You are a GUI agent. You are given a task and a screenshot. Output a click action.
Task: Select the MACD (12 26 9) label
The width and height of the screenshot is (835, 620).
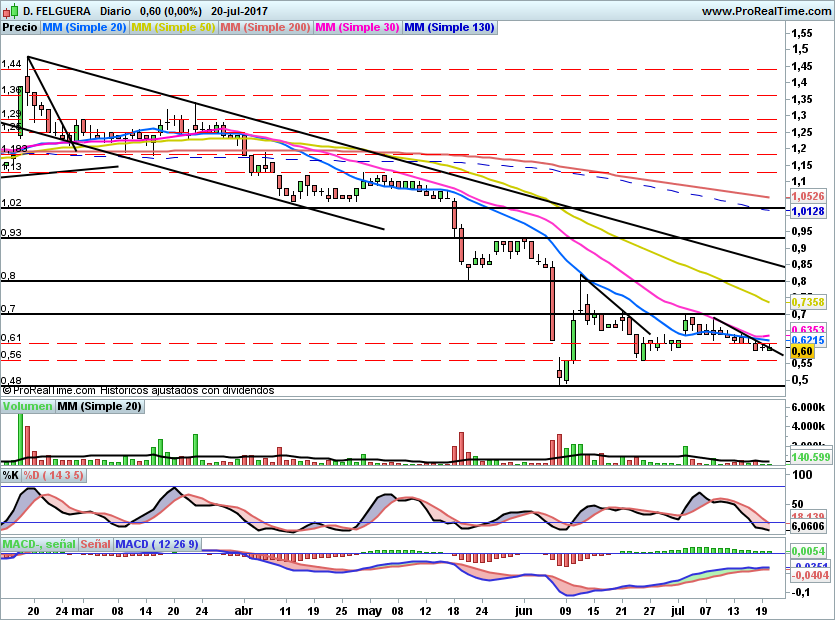[157, 544]
